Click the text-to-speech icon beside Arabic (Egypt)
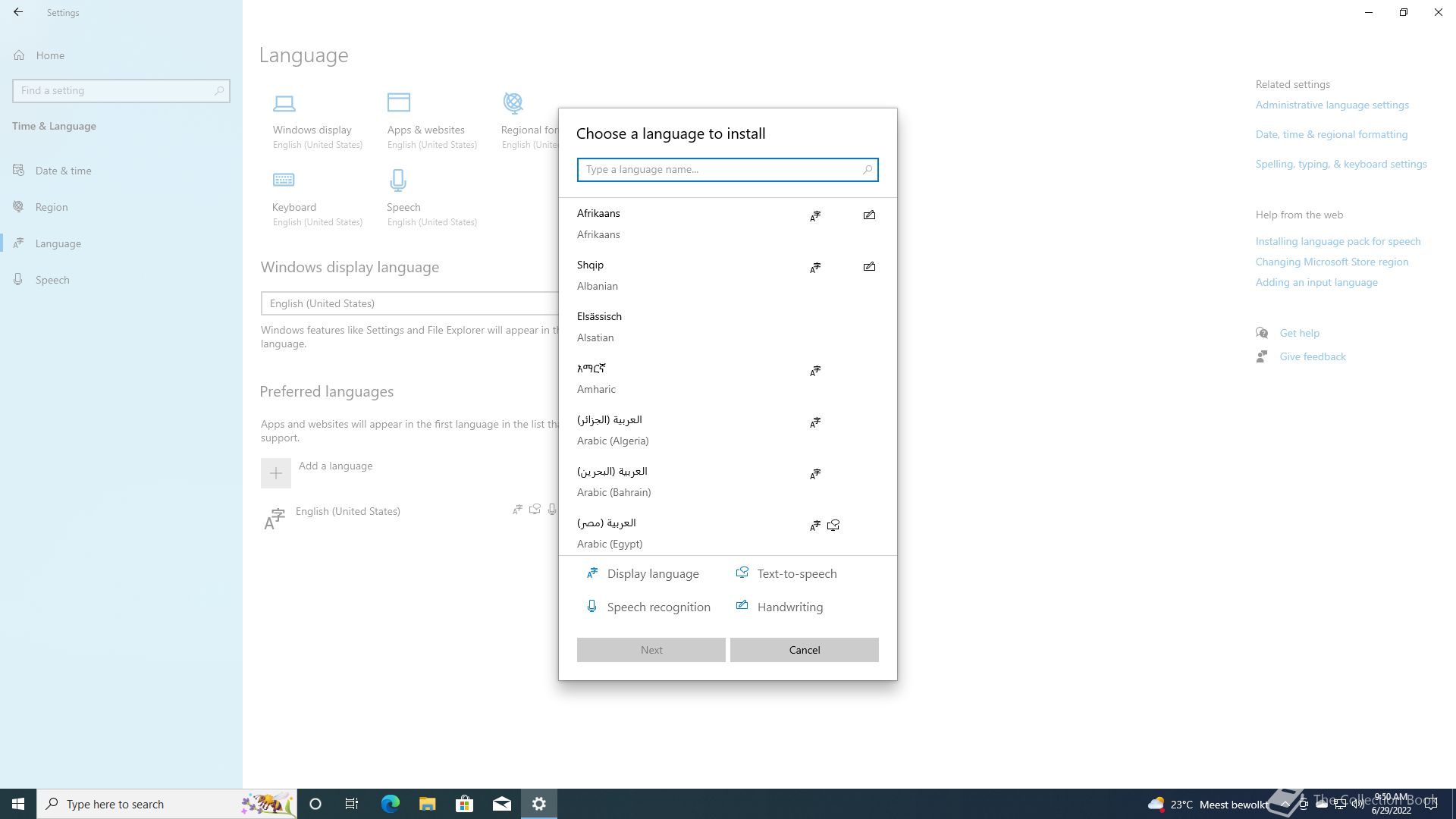 pos(833,526)
